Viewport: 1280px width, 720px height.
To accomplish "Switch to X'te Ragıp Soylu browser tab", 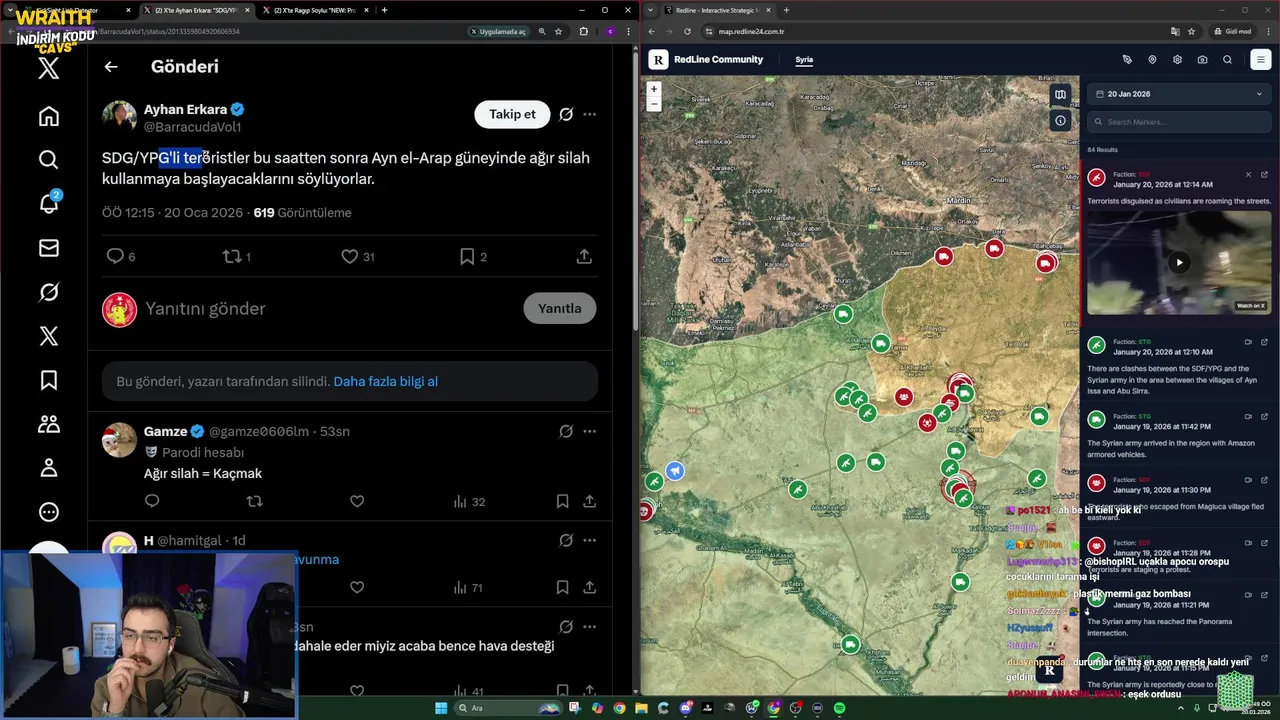I will pyautogui.click(x=315, y=10).
